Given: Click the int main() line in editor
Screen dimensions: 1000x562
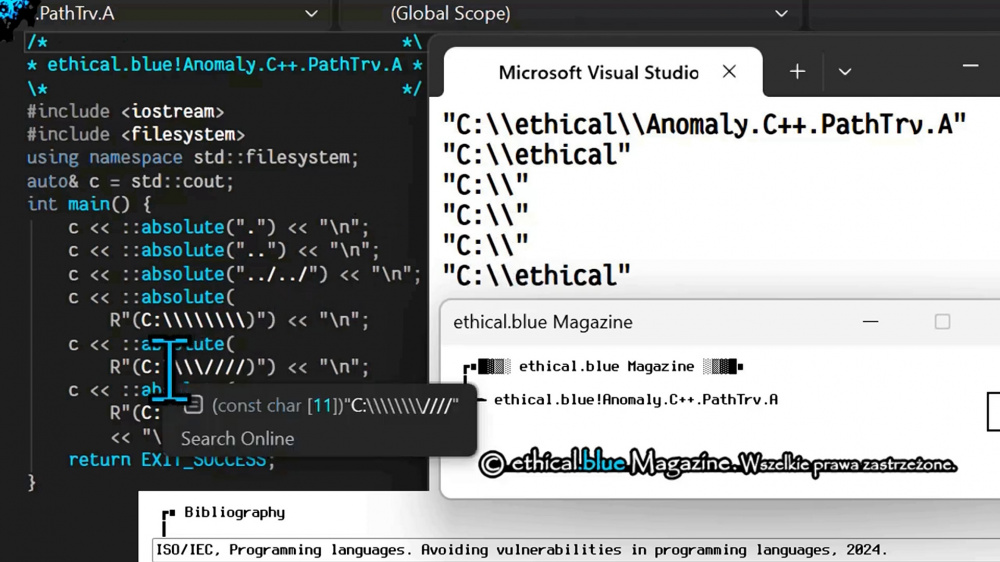Looking at the screenshot, I should [x=89, y=204].
